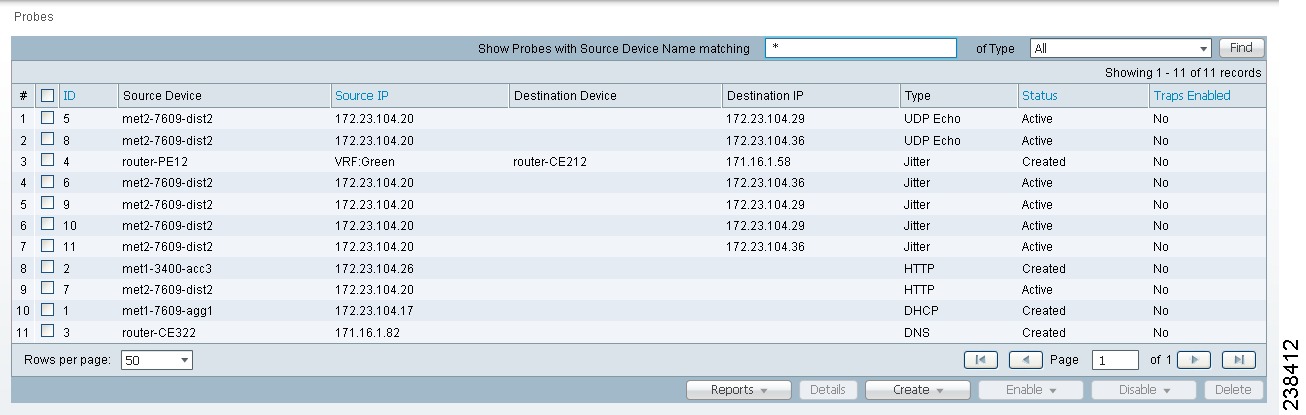Go to first page arrow icon
Viewport: 1306px width, 415px height.
pyautogui.click(x=981, y=360)
